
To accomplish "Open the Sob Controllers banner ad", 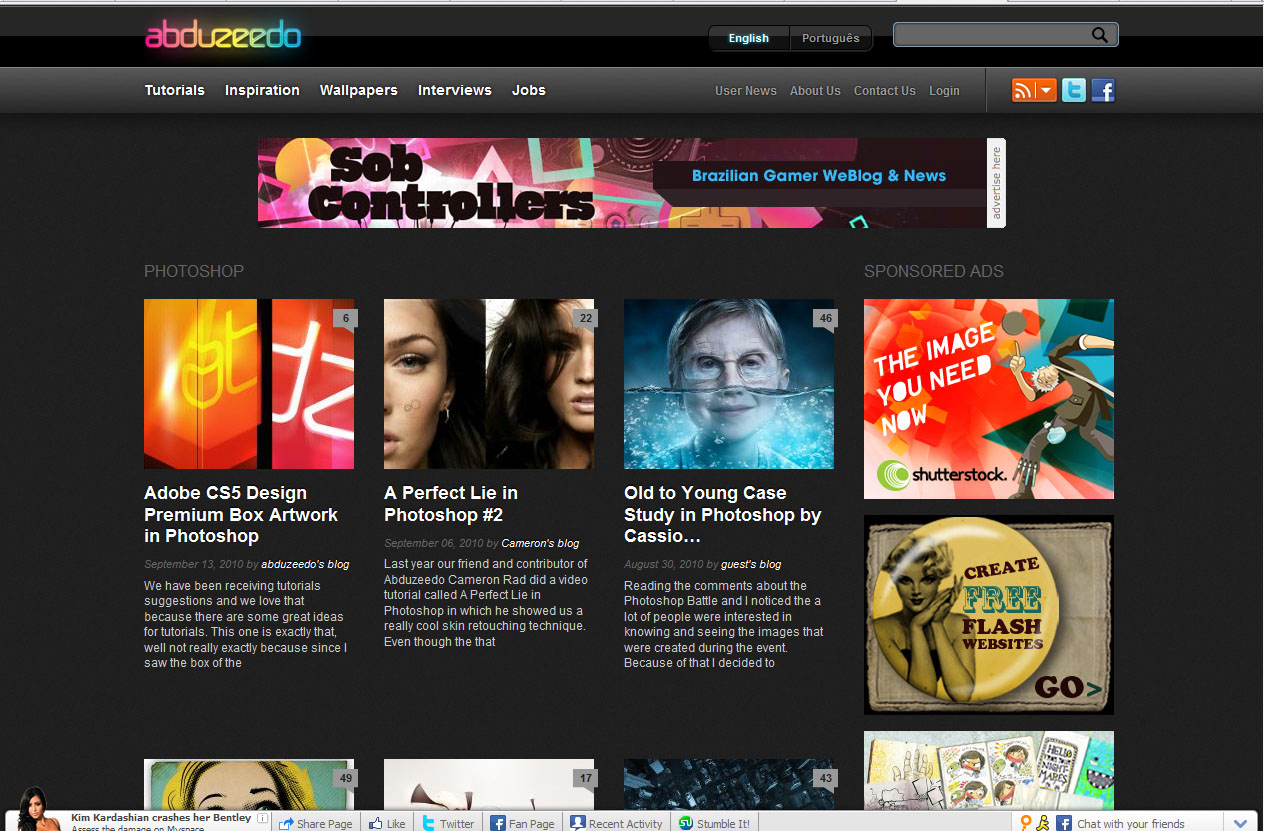I will click(622, 183).
